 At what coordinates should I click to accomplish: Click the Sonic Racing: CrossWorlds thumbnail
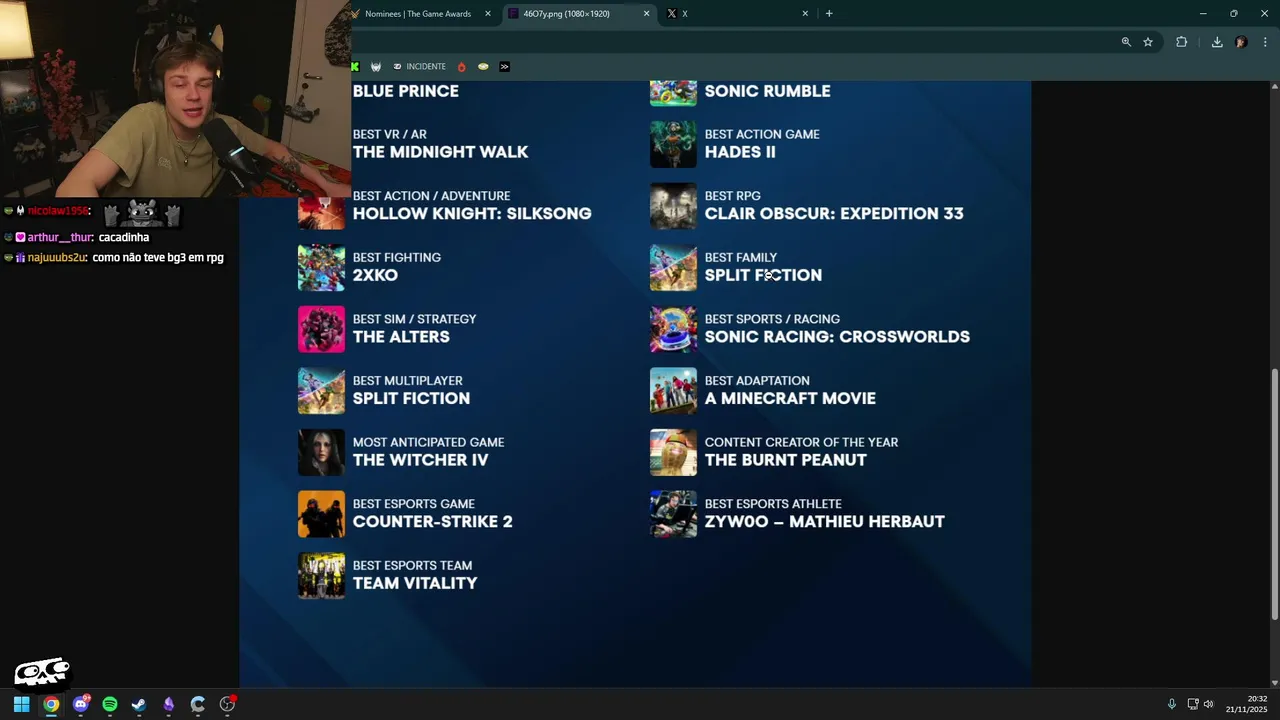click(x=673, y=329)
